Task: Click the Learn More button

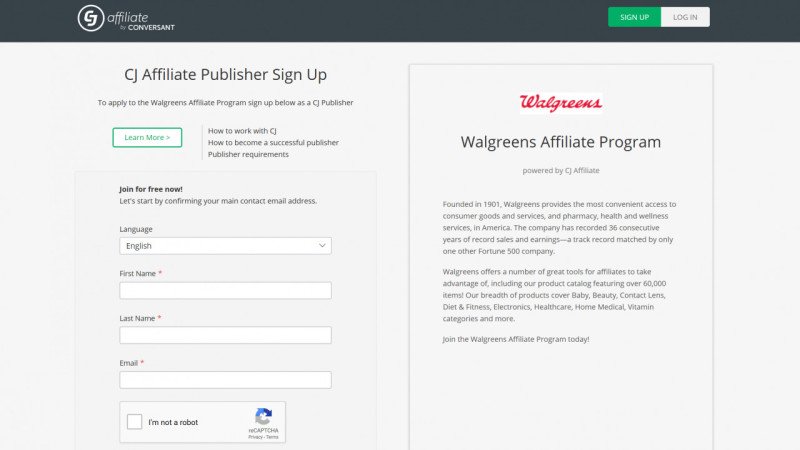Action: coord(147,137)
